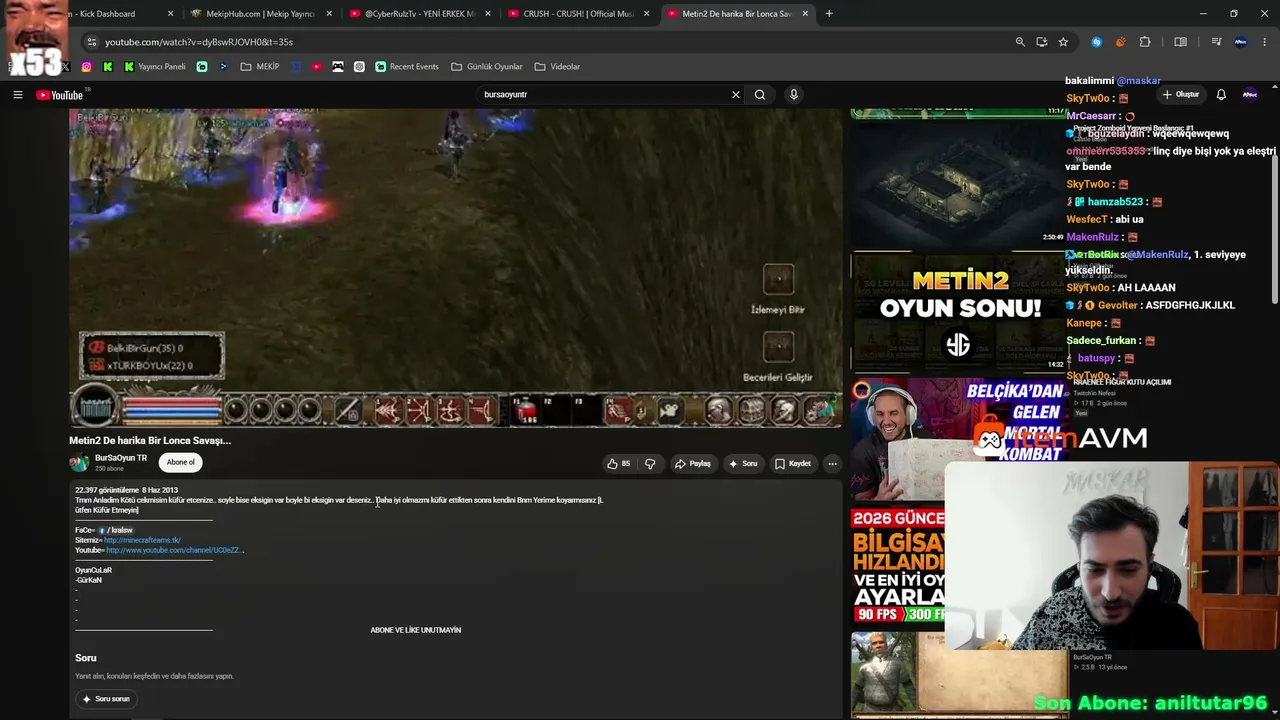Open the Extensions puzzle piece menu

(1145, 42)
